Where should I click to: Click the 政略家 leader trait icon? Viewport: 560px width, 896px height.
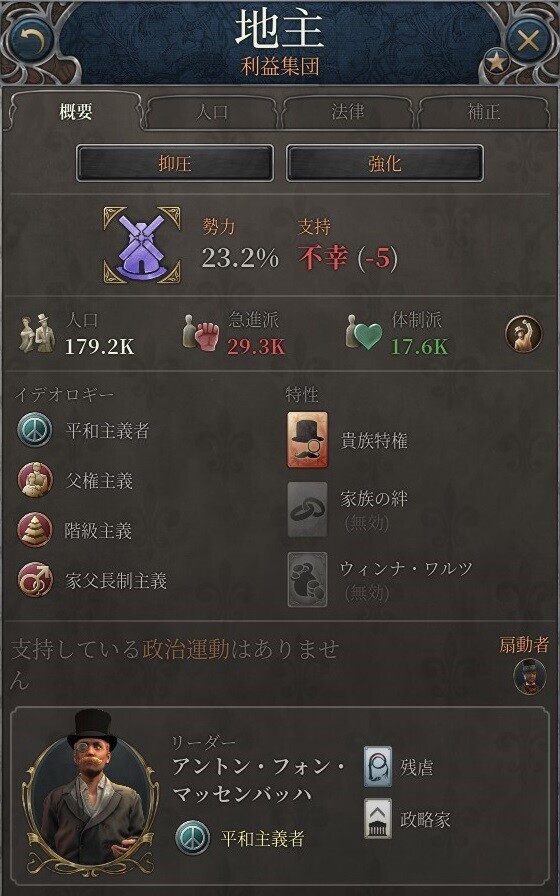point(378,819)
